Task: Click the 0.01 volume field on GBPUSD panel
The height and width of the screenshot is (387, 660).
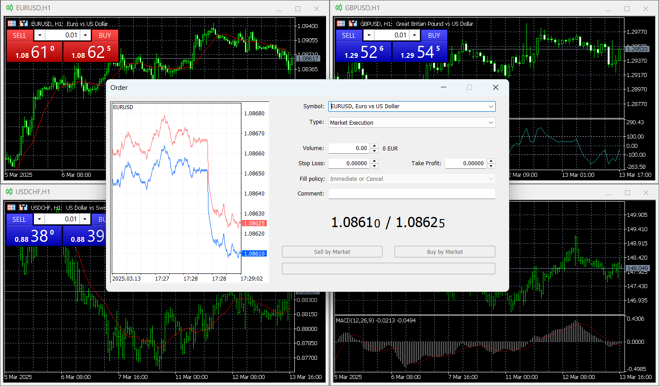Action: coord(392,35)
